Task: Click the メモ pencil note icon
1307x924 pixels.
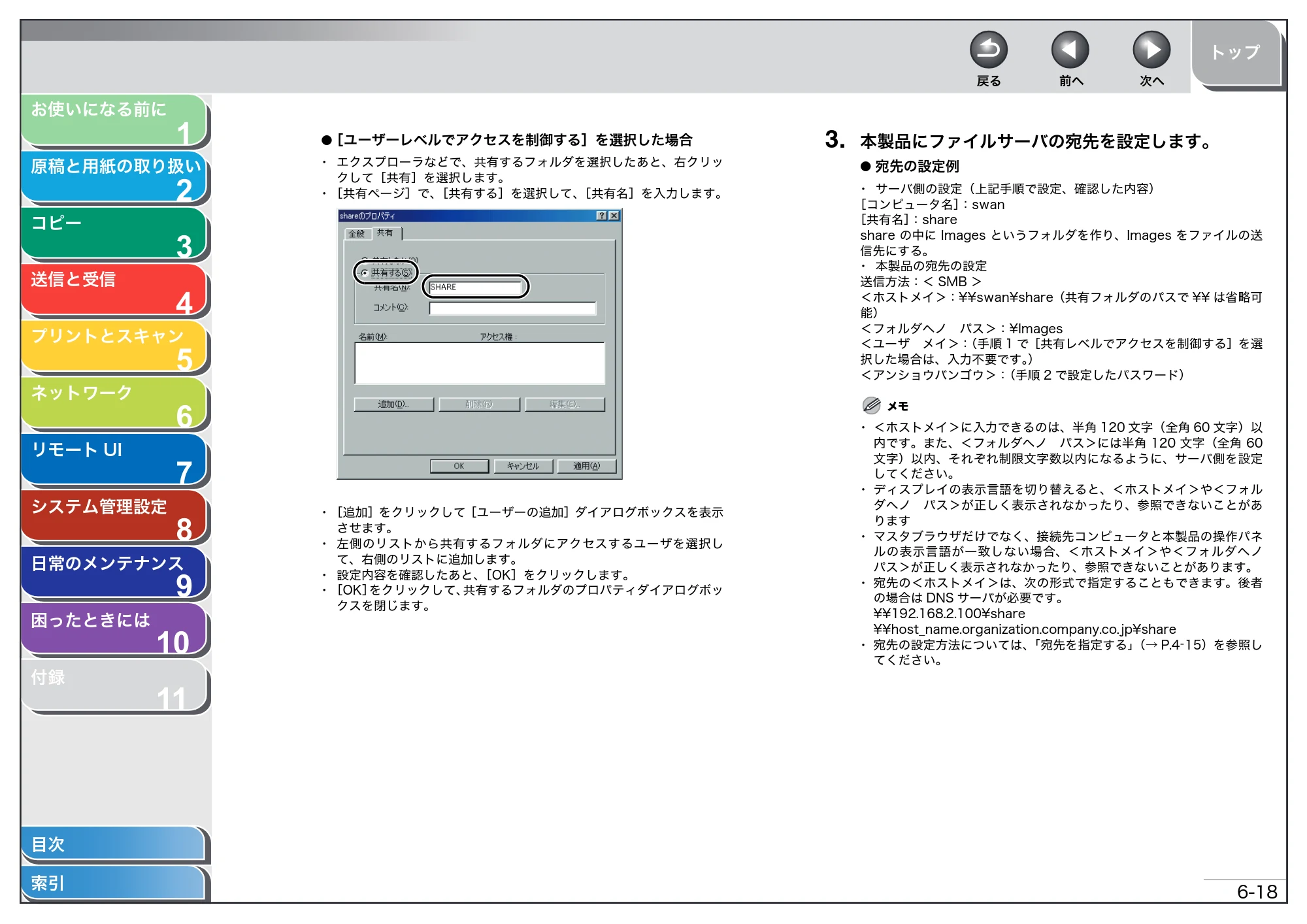Action: tap(871, 406)
